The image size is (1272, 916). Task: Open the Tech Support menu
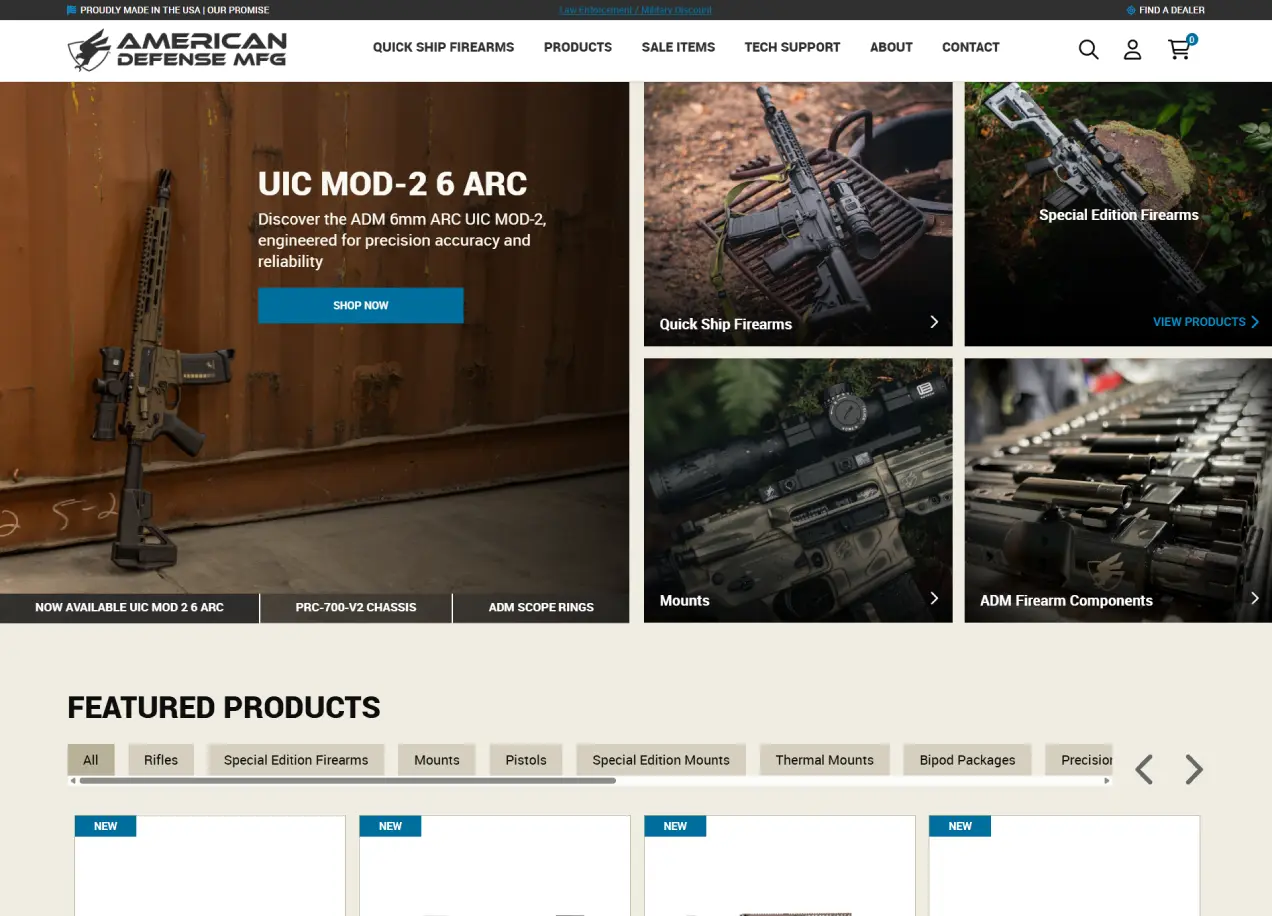coord(792,47)
